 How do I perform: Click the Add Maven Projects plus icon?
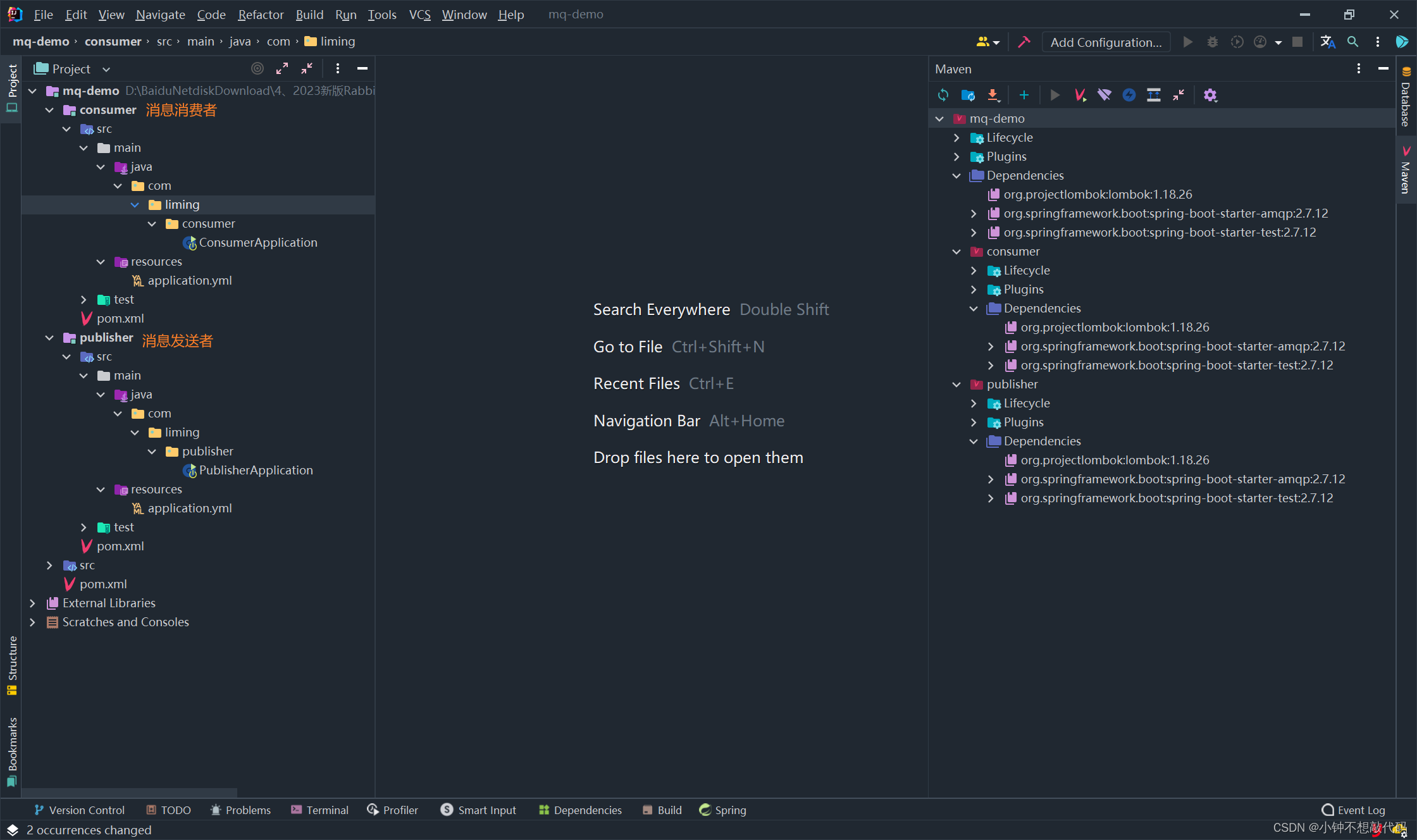coord(1024,95)
